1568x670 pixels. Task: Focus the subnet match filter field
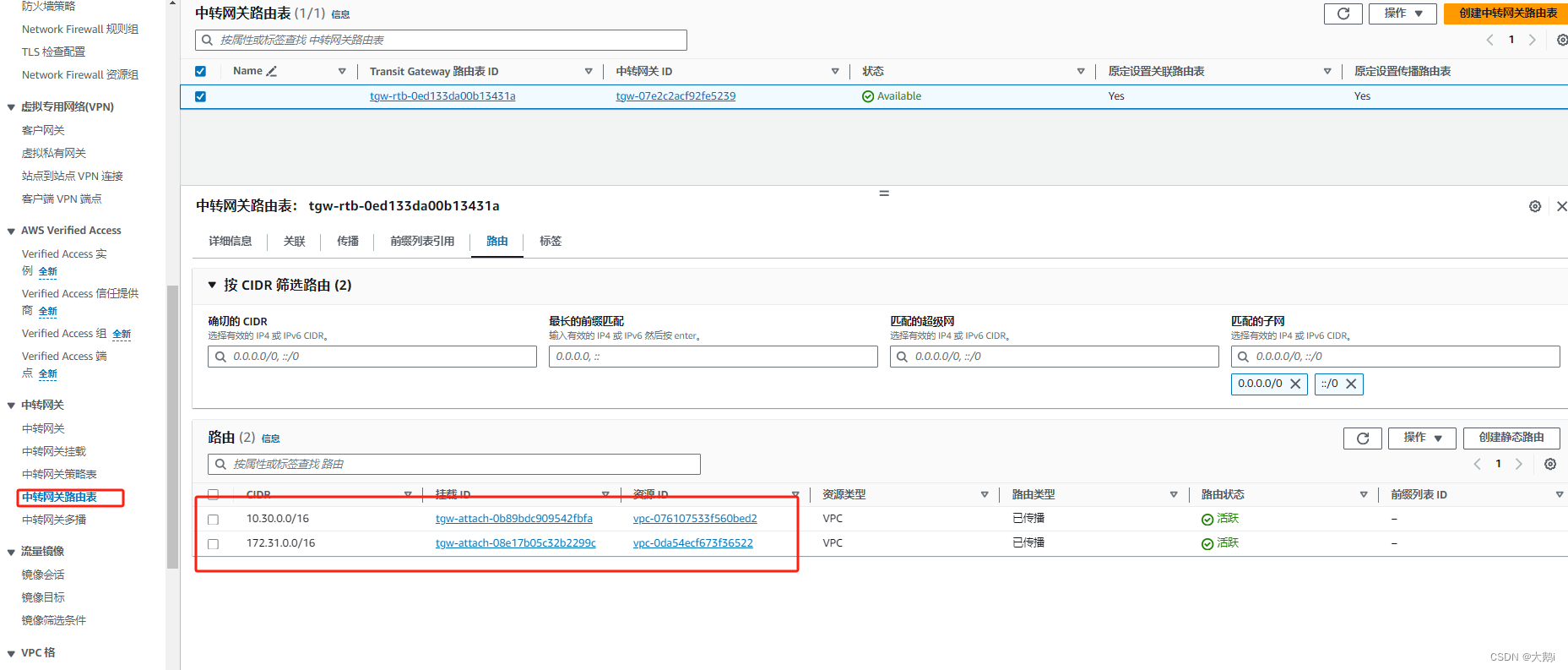(1396, 357)
